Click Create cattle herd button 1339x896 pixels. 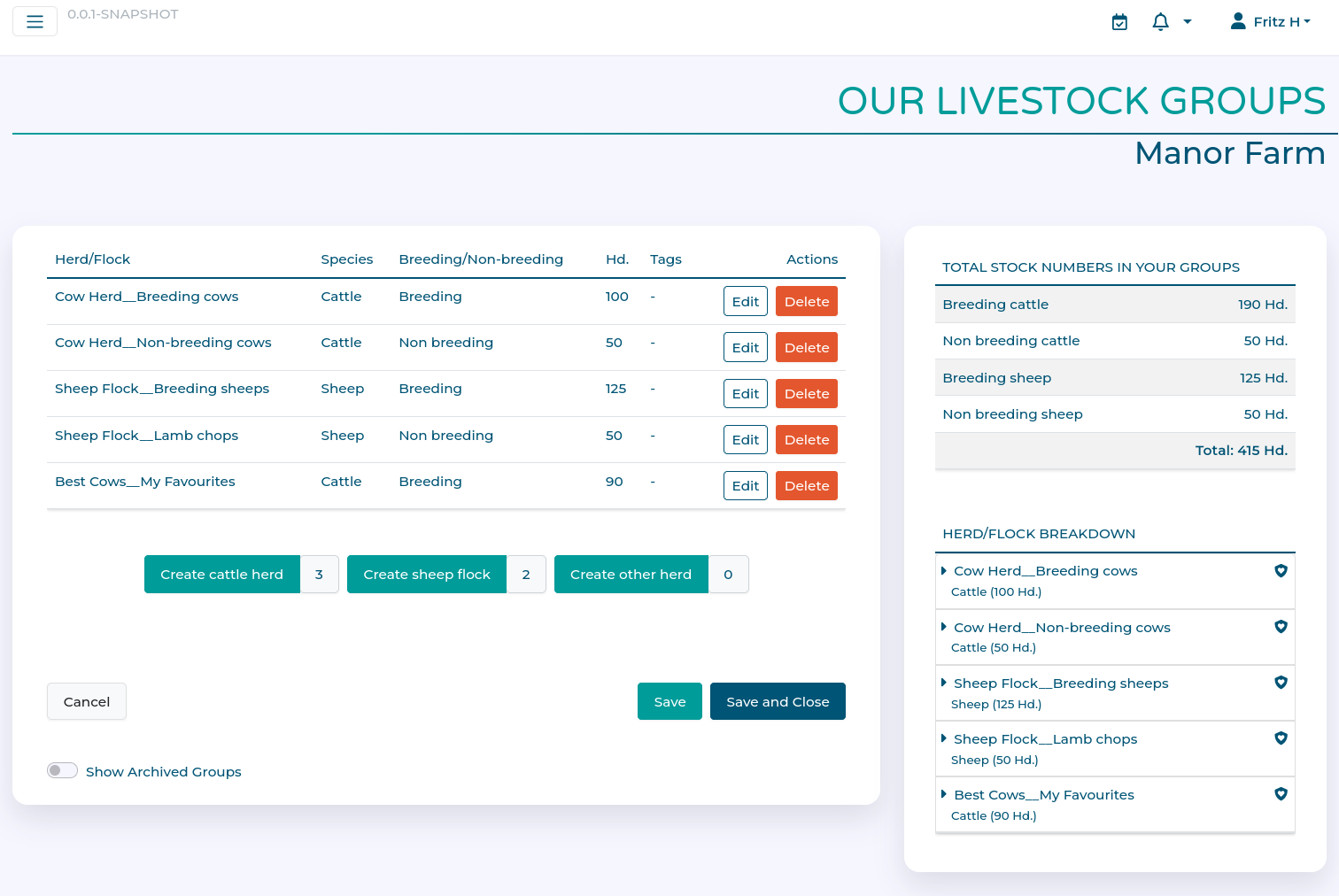click(x=222, y=575)
